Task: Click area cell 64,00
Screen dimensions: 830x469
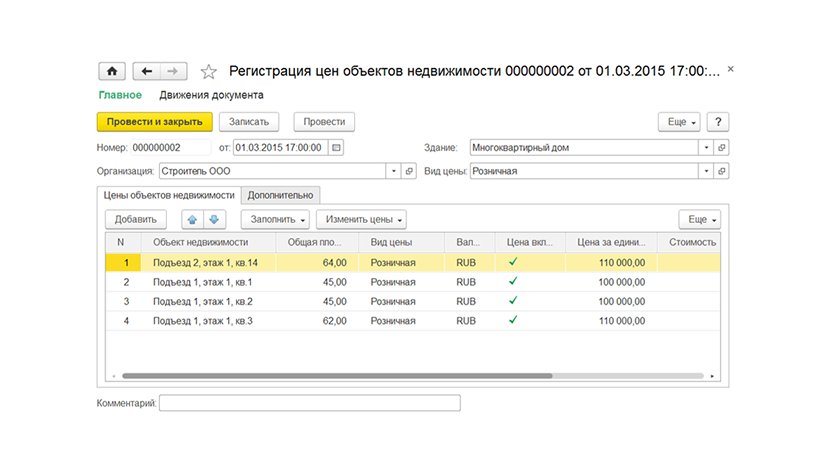Action: [317, 263]
